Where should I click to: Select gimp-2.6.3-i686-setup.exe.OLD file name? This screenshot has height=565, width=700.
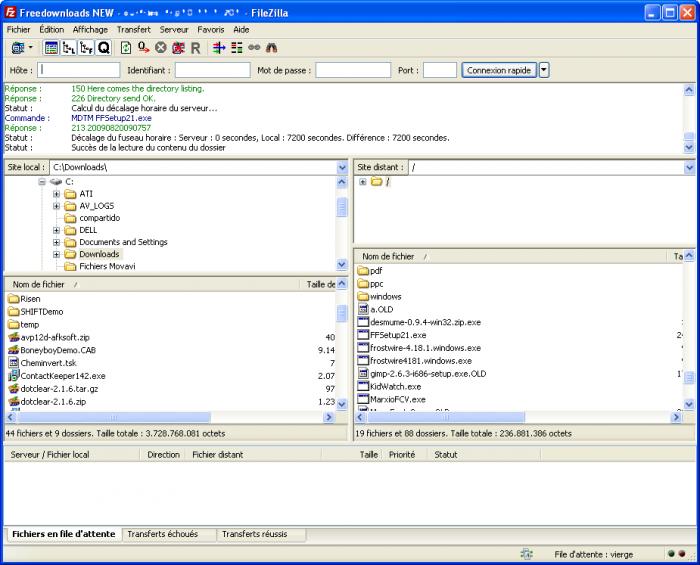428,374
